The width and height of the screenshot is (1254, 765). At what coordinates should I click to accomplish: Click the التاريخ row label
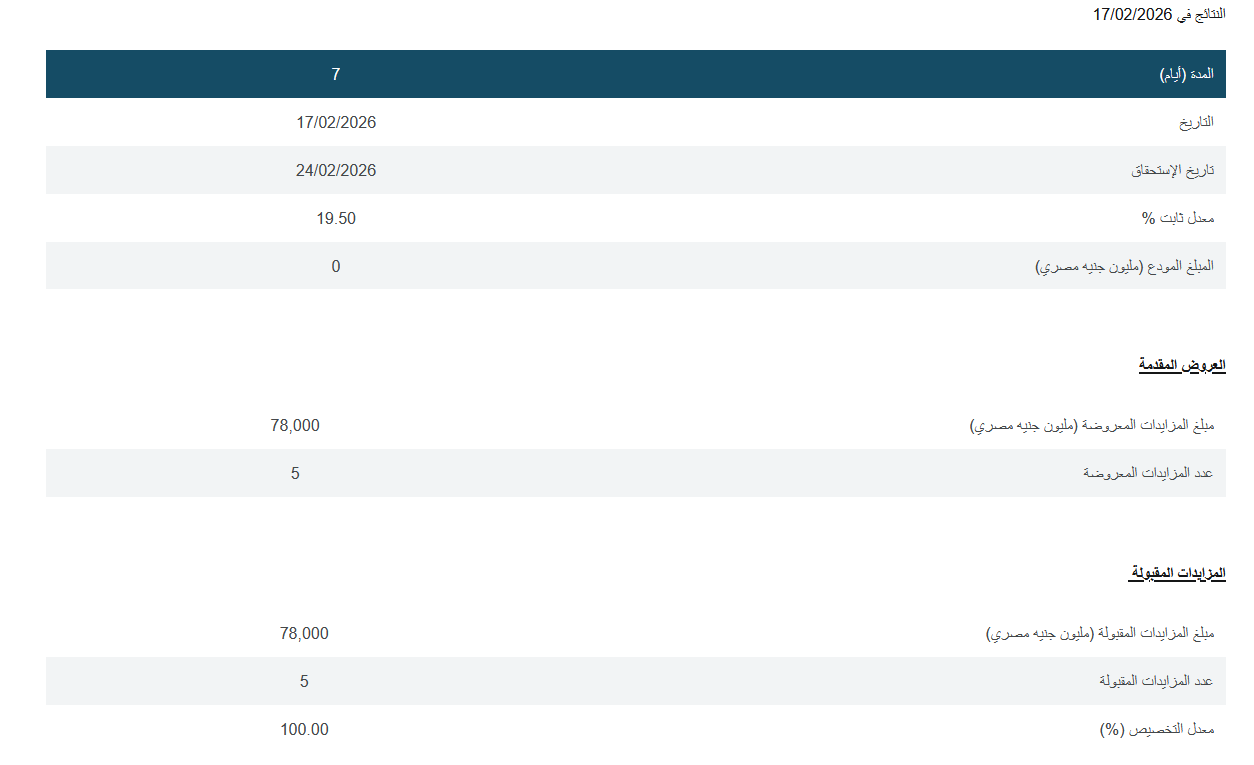tap(1196, 122)
